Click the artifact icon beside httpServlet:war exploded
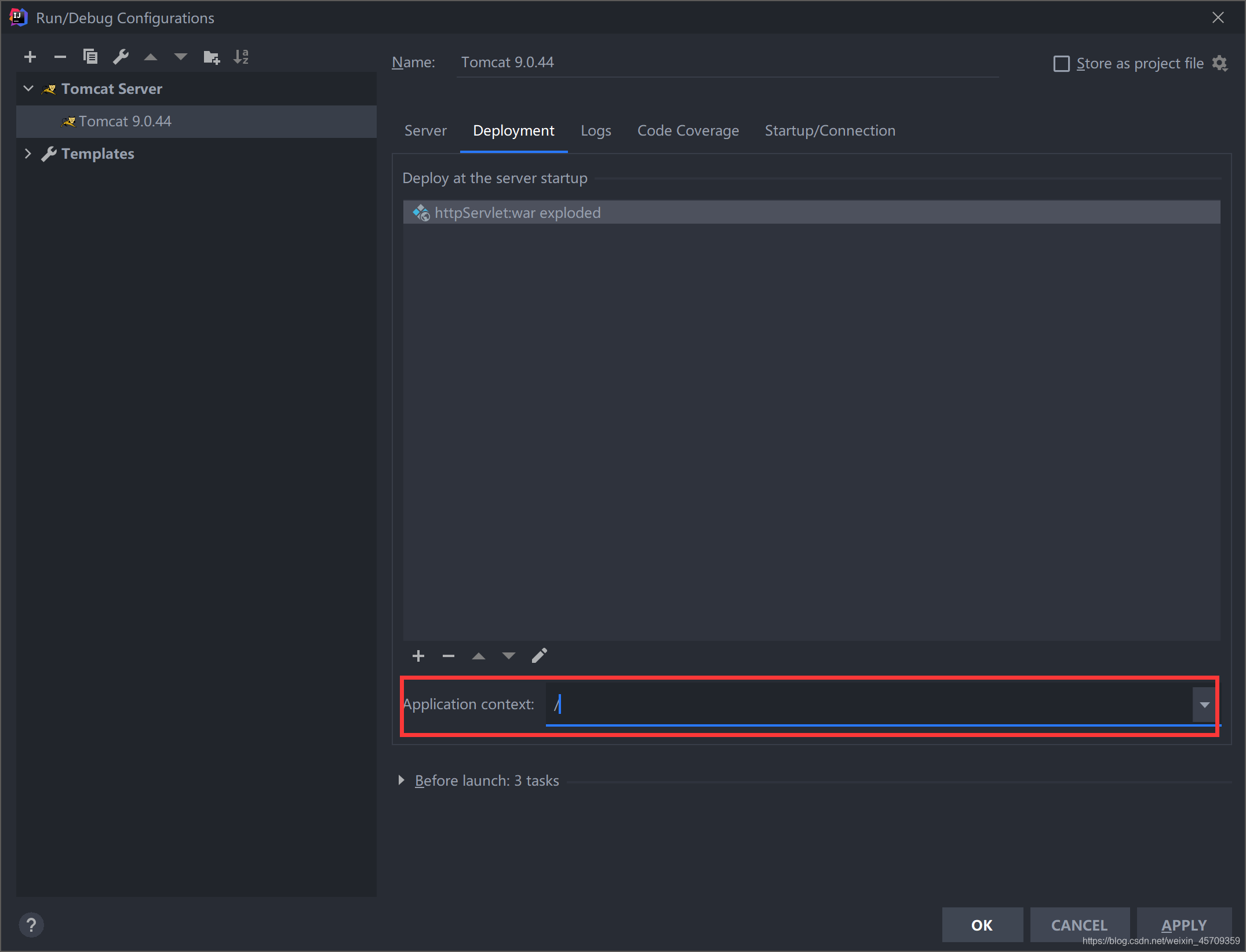 point(421,213)
